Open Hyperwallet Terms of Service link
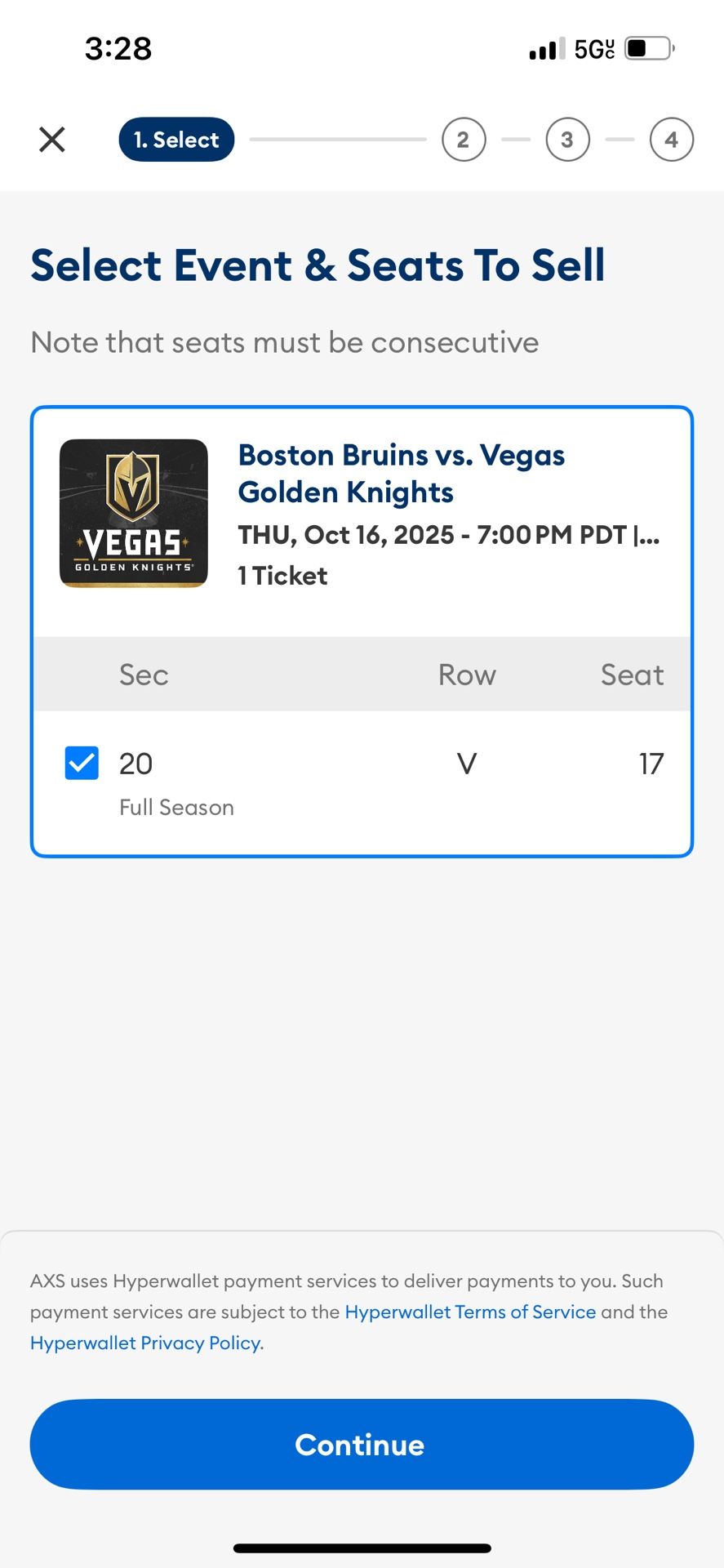The height and width of the screenshot is (1568, 724). point(470,1312)
